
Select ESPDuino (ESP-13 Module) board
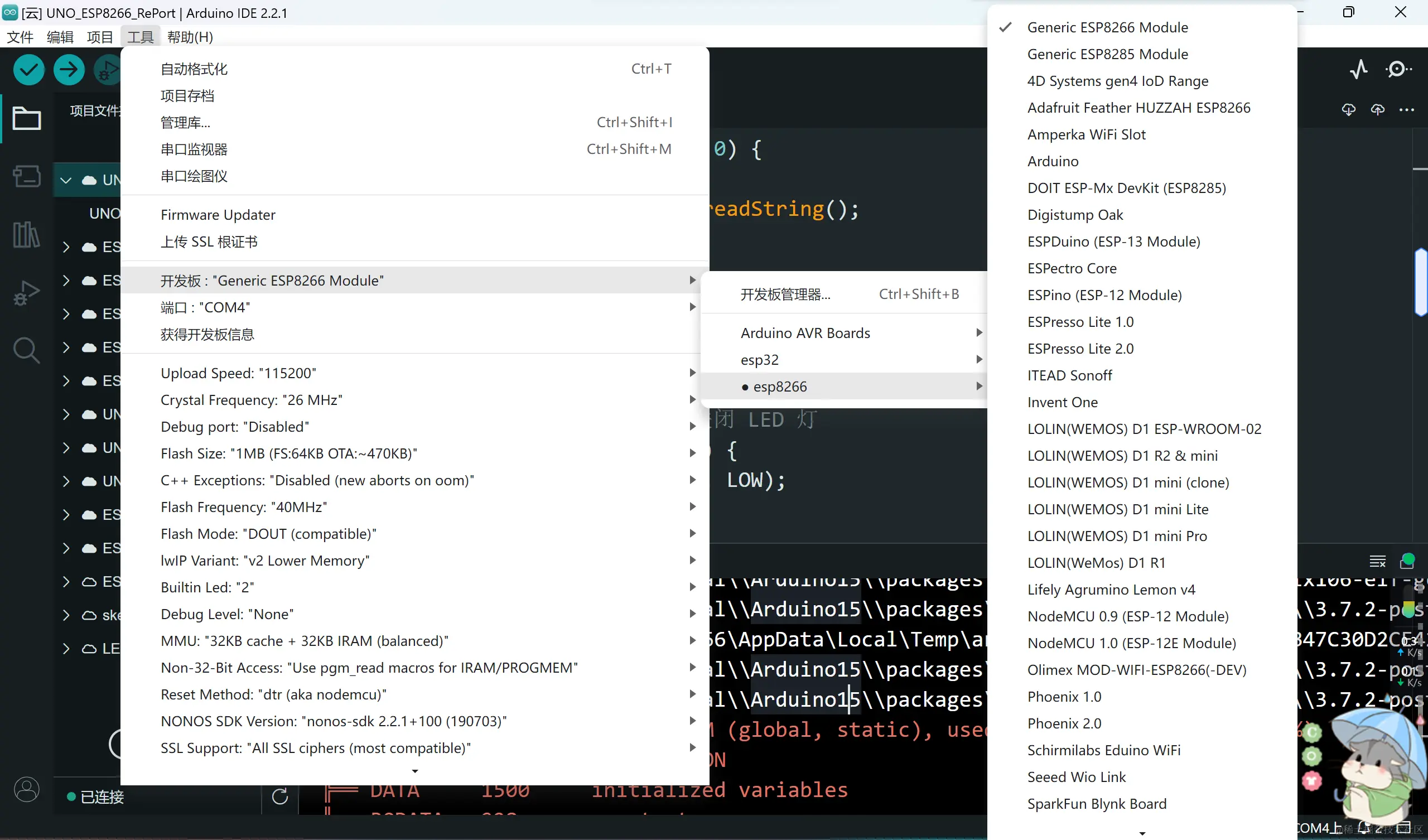coord(1142,242)
